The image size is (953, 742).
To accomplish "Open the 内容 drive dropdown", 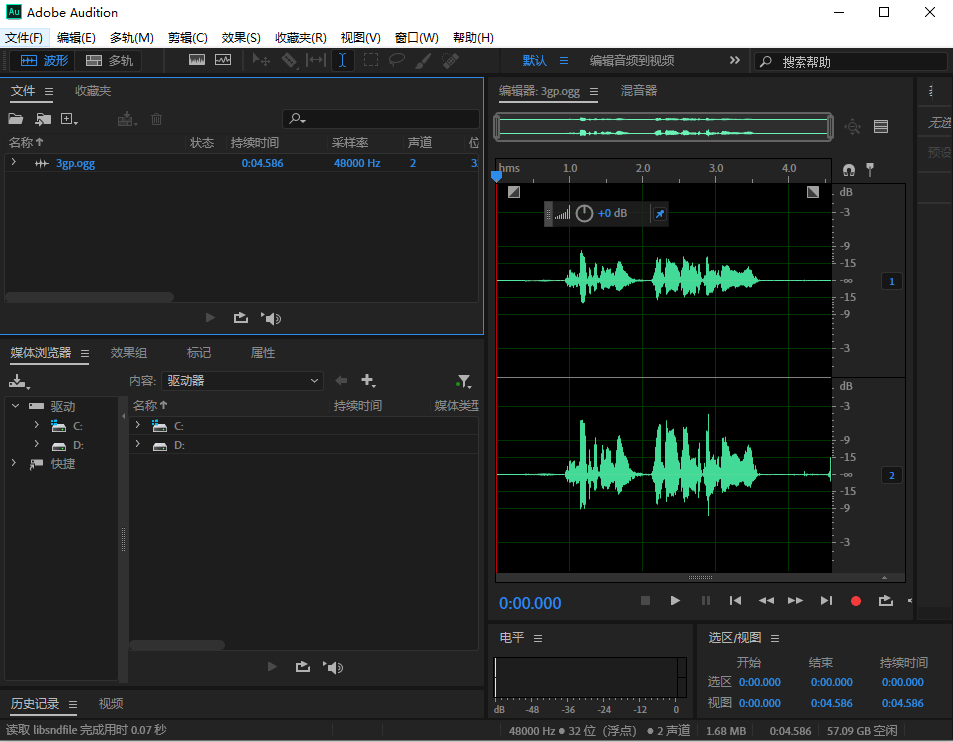I will point(243,381).
